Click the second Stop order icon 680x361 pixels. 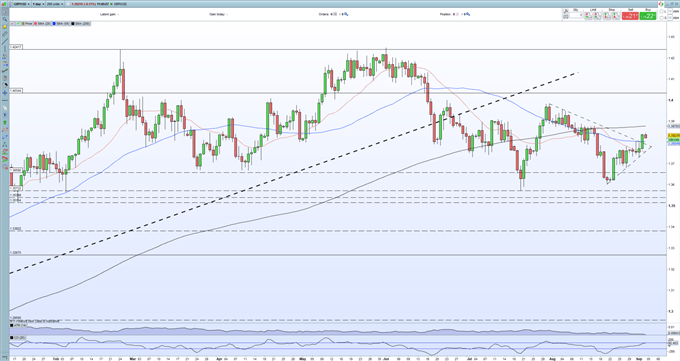pos(616,16)
